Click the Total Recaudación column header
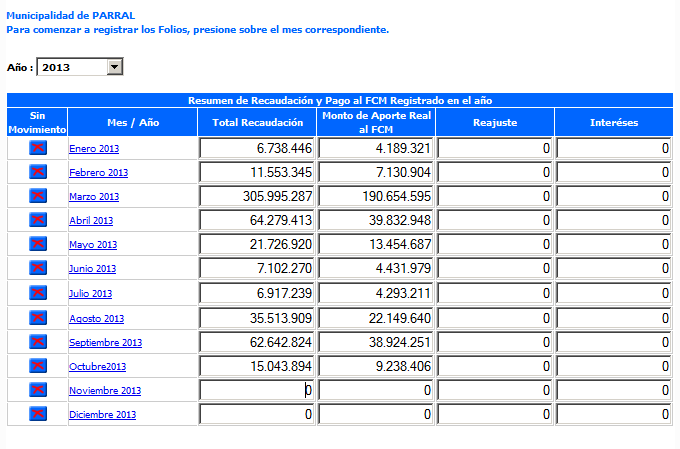680x449 pixels. pos(258,122)
